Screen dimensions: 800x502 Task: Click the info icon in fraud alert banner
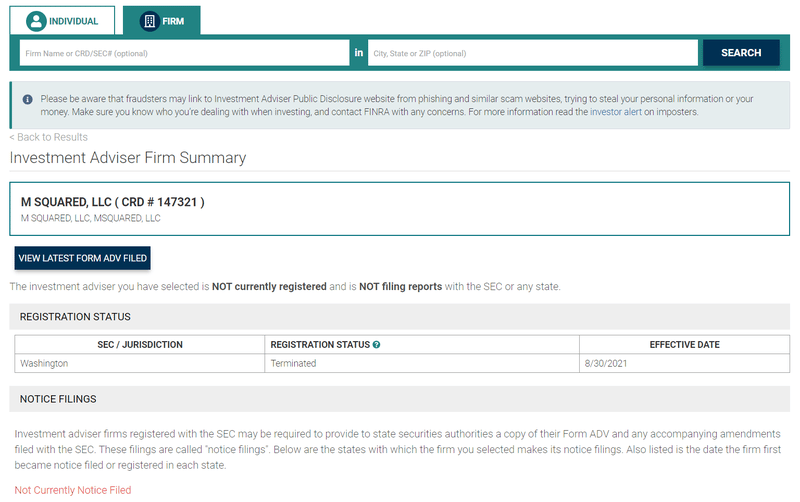28,99
